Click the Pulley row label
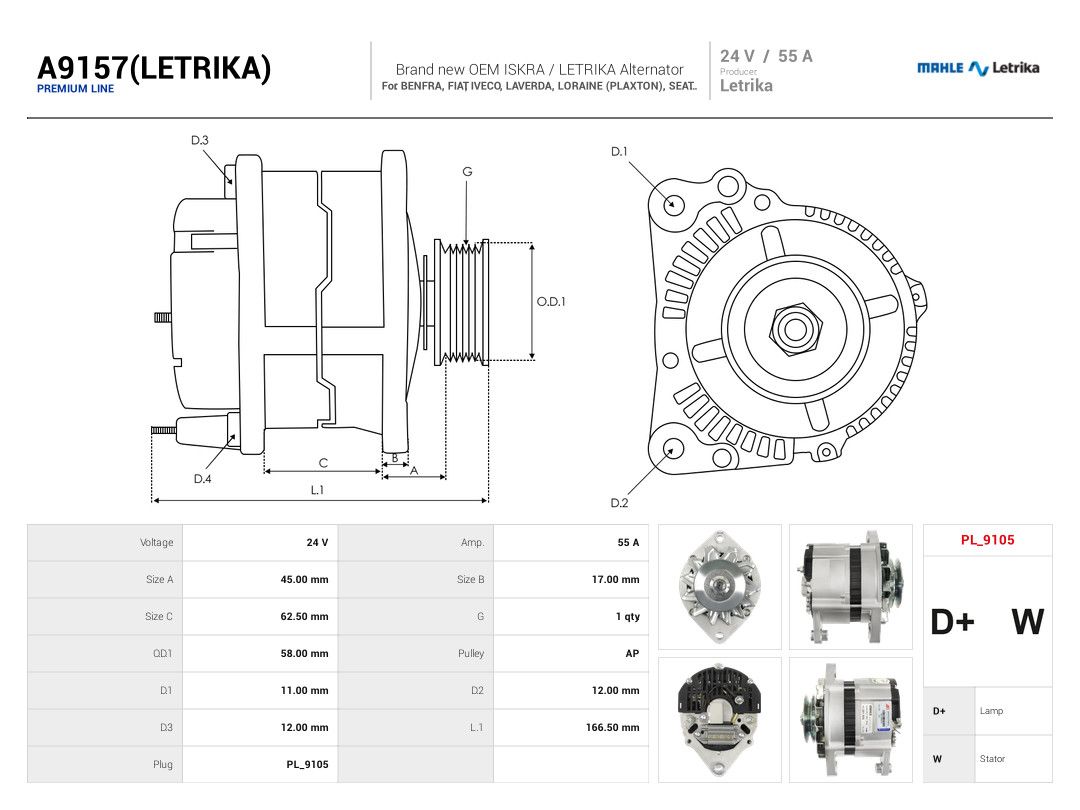 [x=471, y=654]
